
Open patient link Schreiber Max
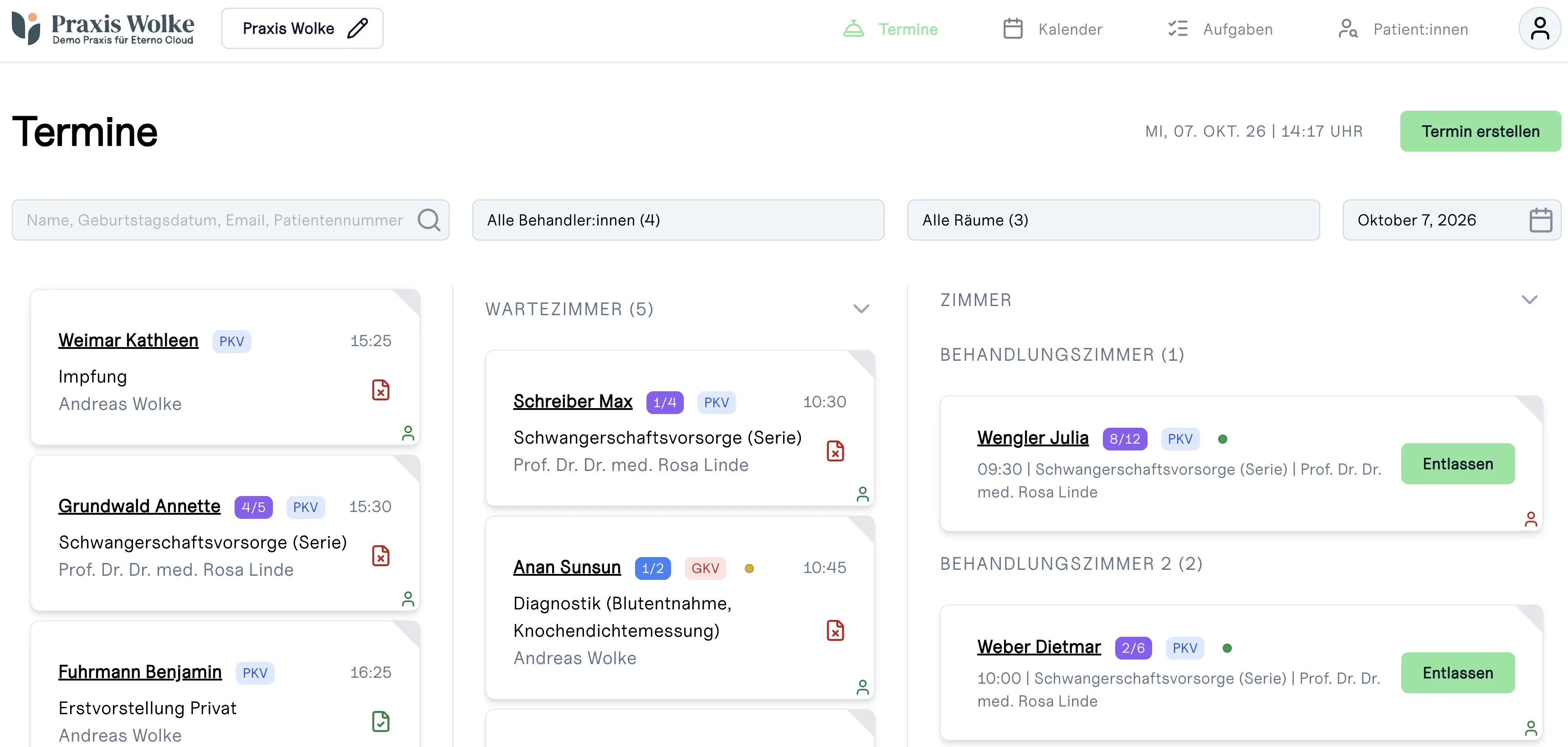(x=573, y=401)
